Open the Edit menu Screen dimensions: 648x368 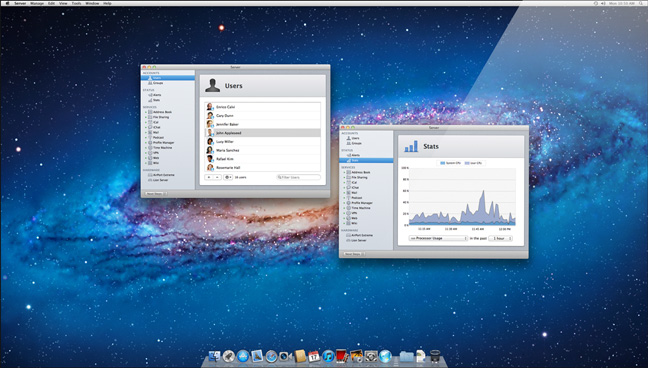click(x=51, y=3)
